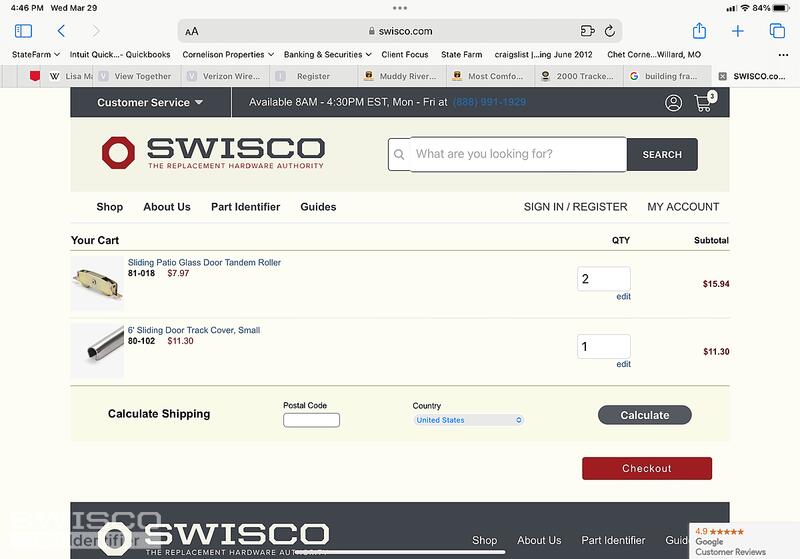Tap the Safari forward arrow
800x559 pixels.
tap(96, 31)
